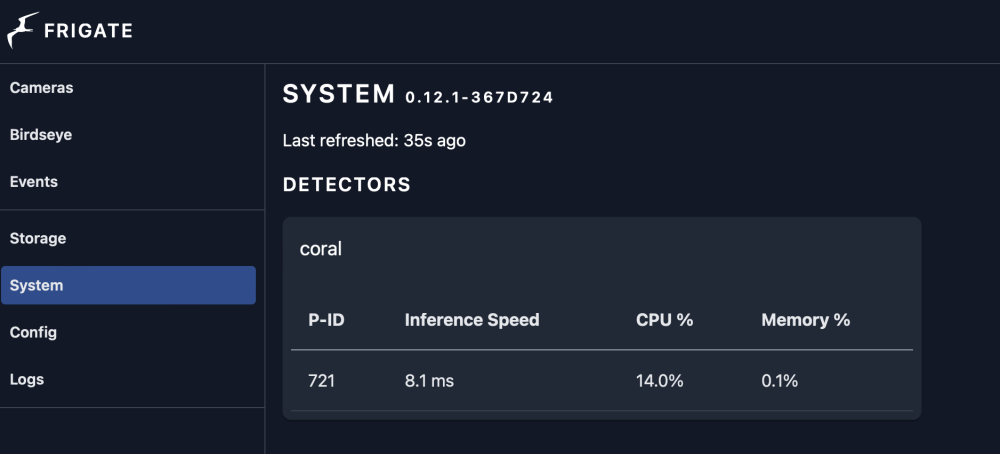Go to Birdseye view
1000x454 pixels.
click(41, 135)
